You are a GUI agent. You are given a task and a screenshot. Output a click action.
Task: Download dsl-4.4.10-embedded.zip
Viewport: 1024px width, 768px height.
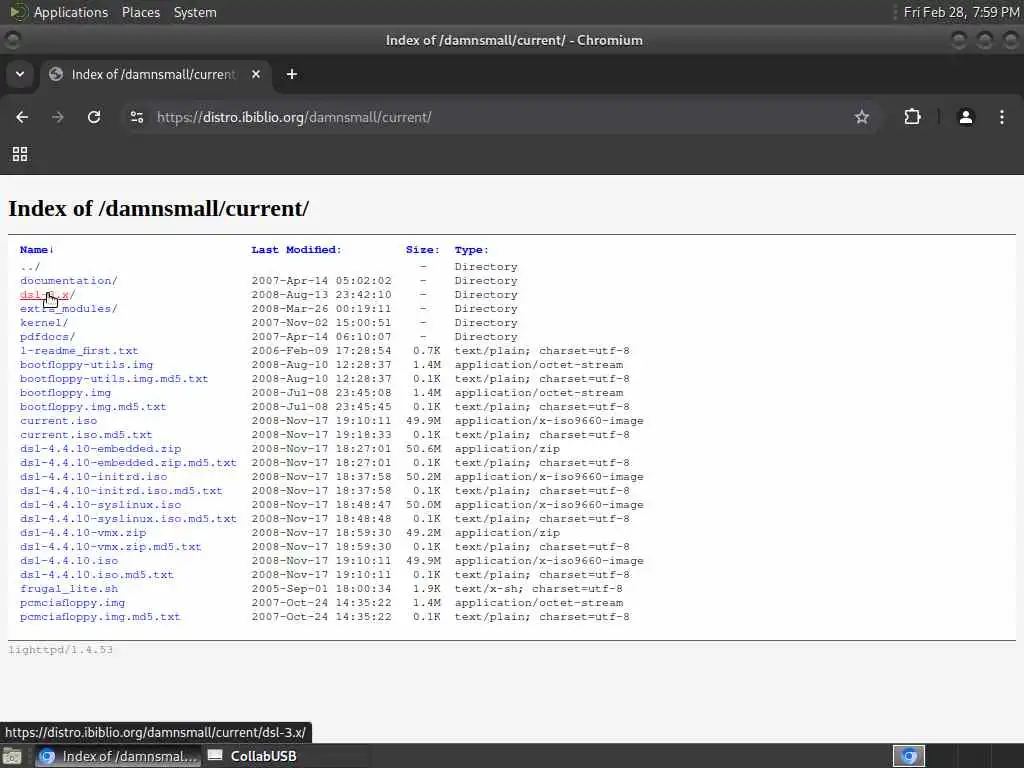100,449
